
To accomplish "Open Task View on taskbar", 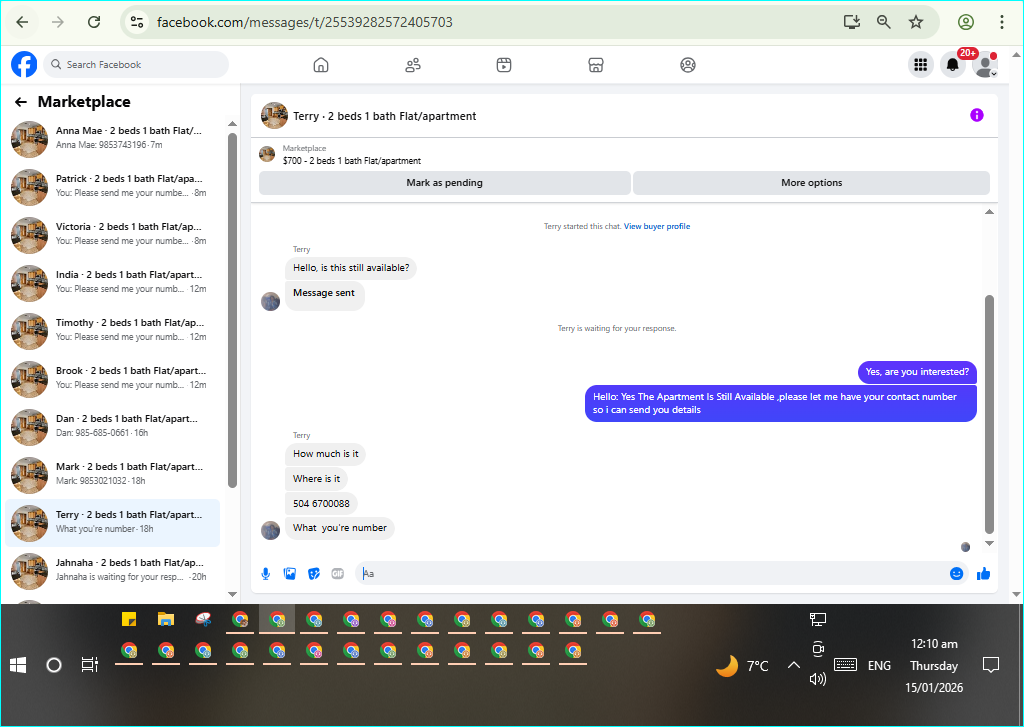I will 89,665.
